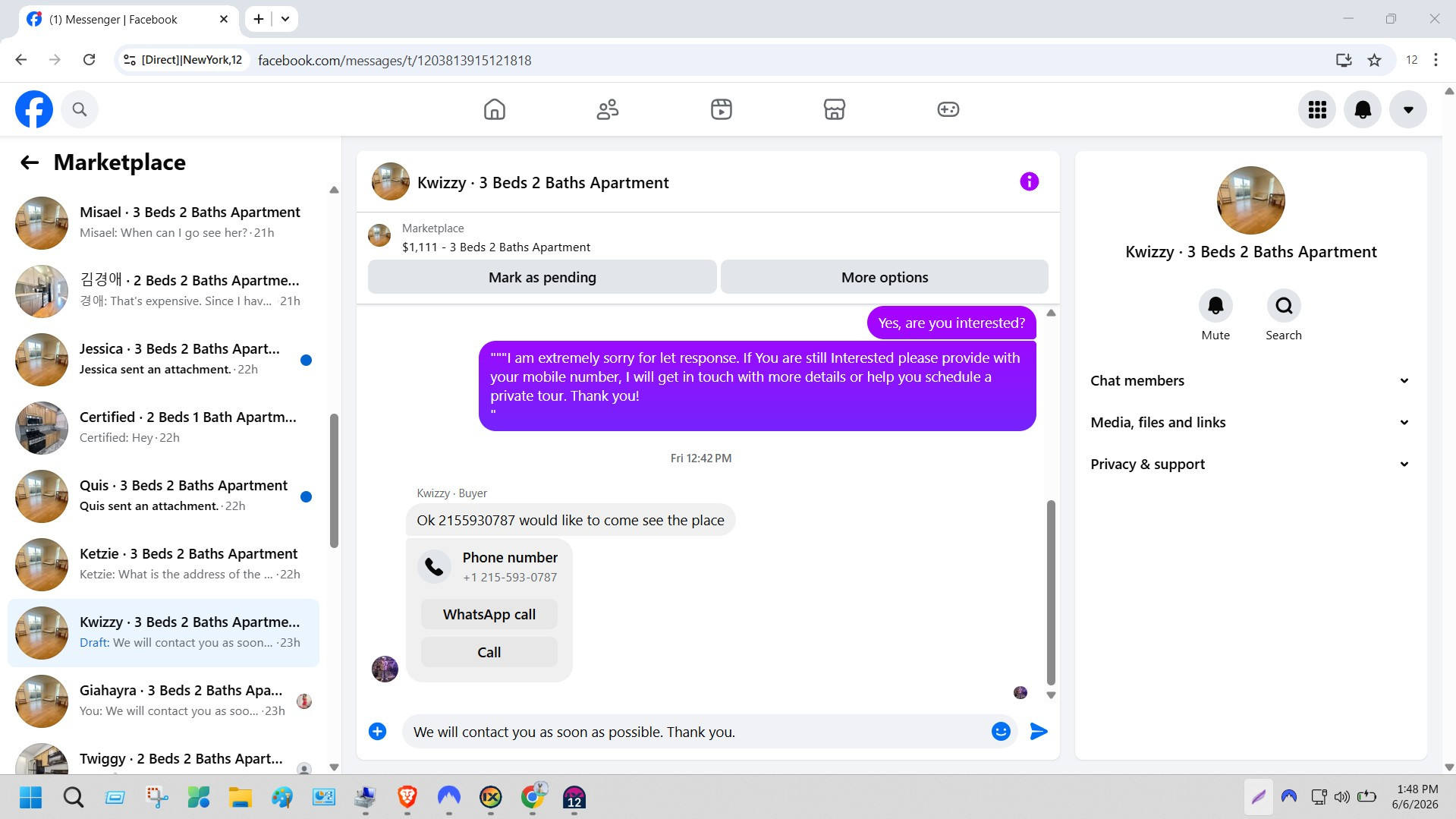This screenshot has height=819, width=1456.
Task: Open the notifications bell in header
Action: 1363,109
